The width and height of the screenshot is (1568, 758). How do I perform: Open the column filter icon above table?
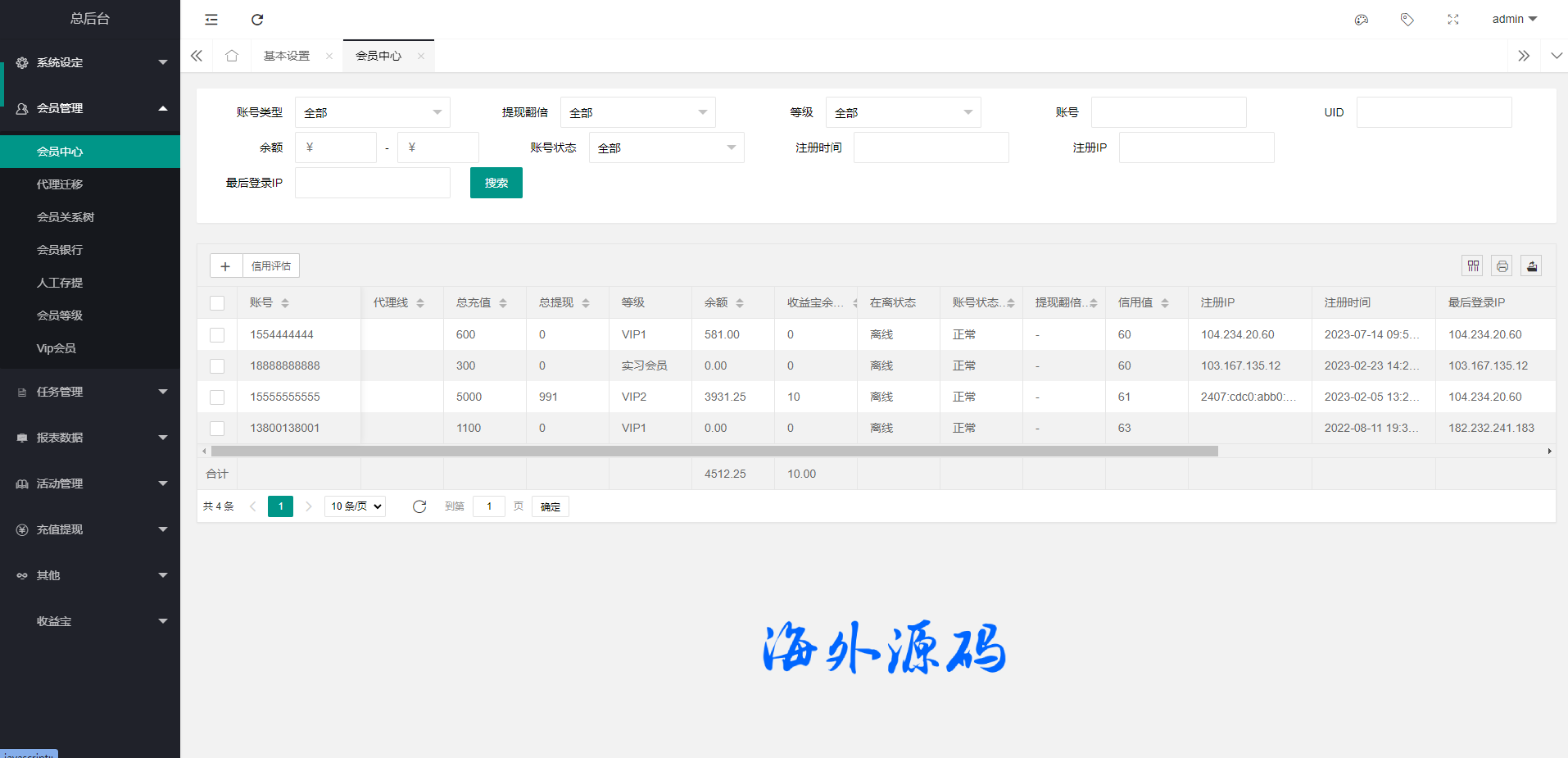1473,266
